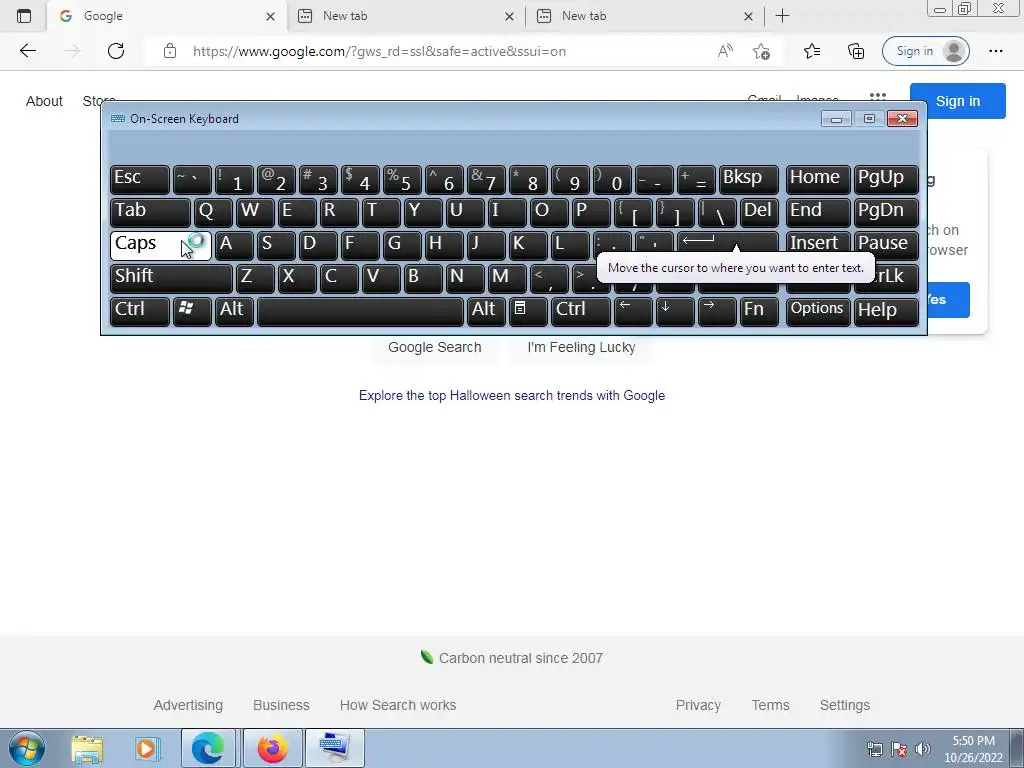Open the tab actions menu icon
This screenshot has width=1024, height=768.
[24, 16]
